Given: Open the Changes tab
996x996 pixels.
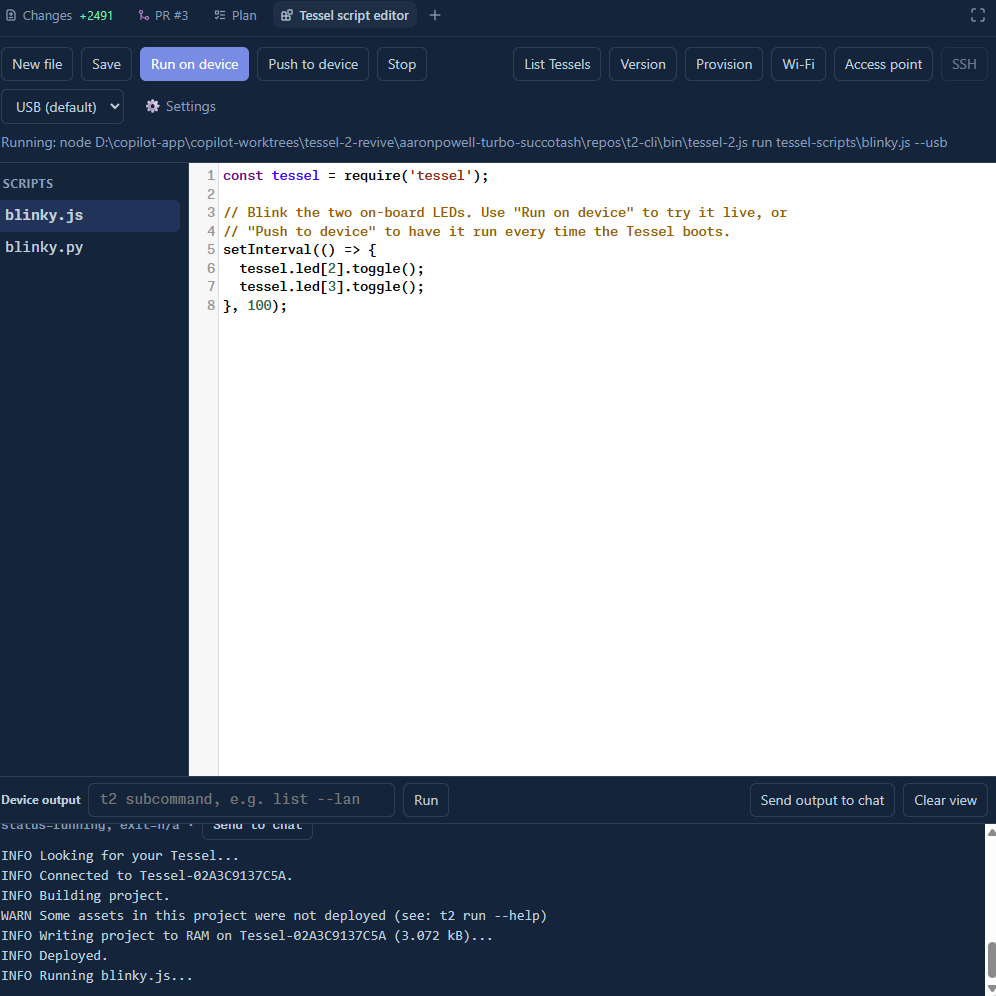Looking at the screenshot, I should [x=59, y=15].
